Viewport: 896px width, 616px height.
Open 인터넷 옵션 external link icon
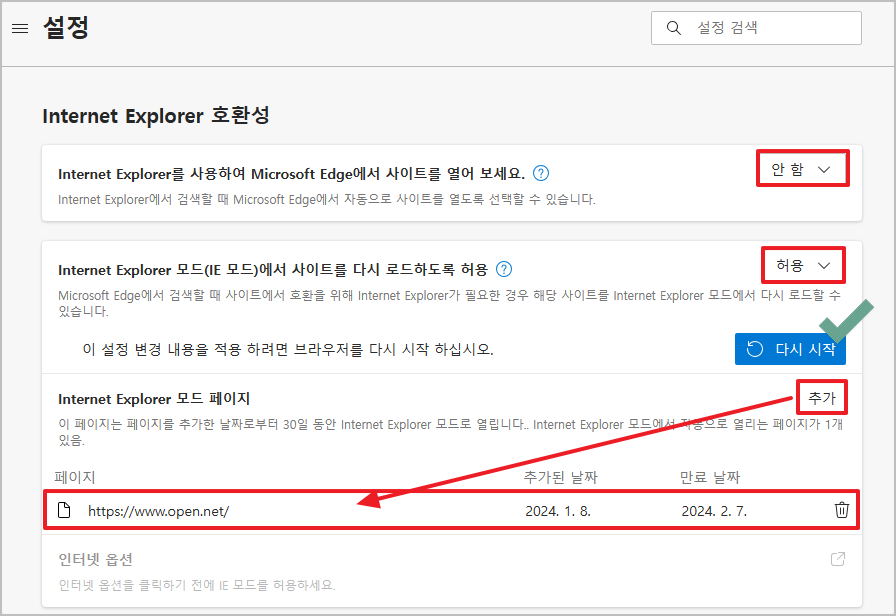[x=838, y=559]
